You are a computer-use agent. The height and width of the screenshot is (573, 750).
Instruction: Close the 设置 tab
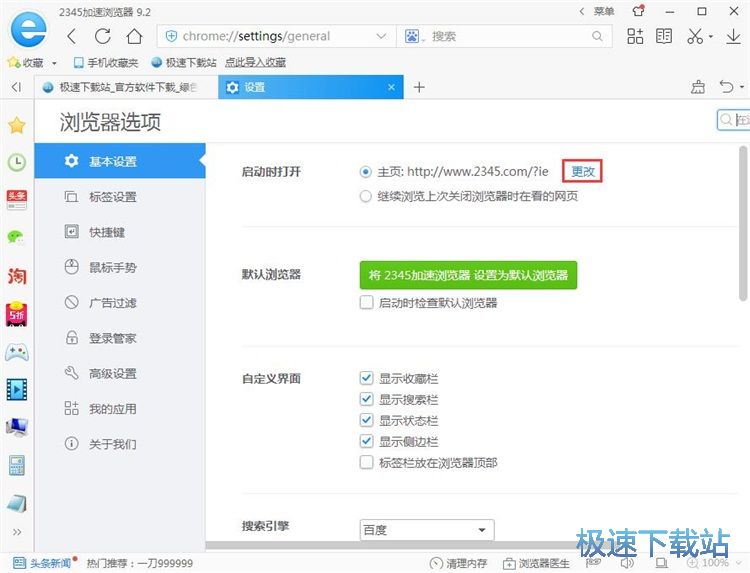[391, 87]
